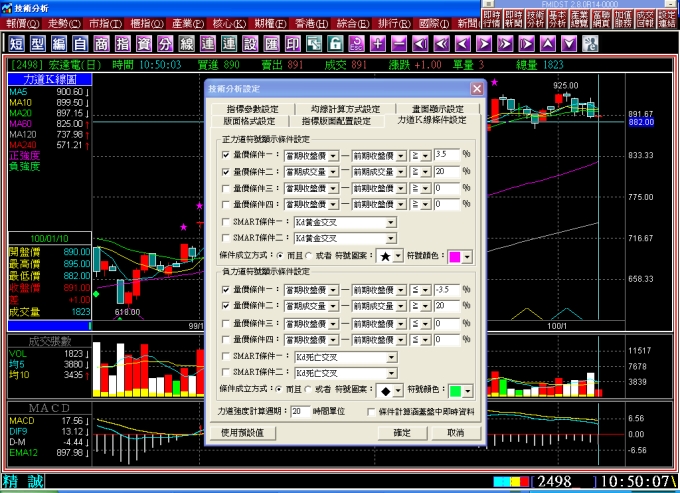
Task: Click the 匯 export toolbar icon
Action: [x=271, y=43]
